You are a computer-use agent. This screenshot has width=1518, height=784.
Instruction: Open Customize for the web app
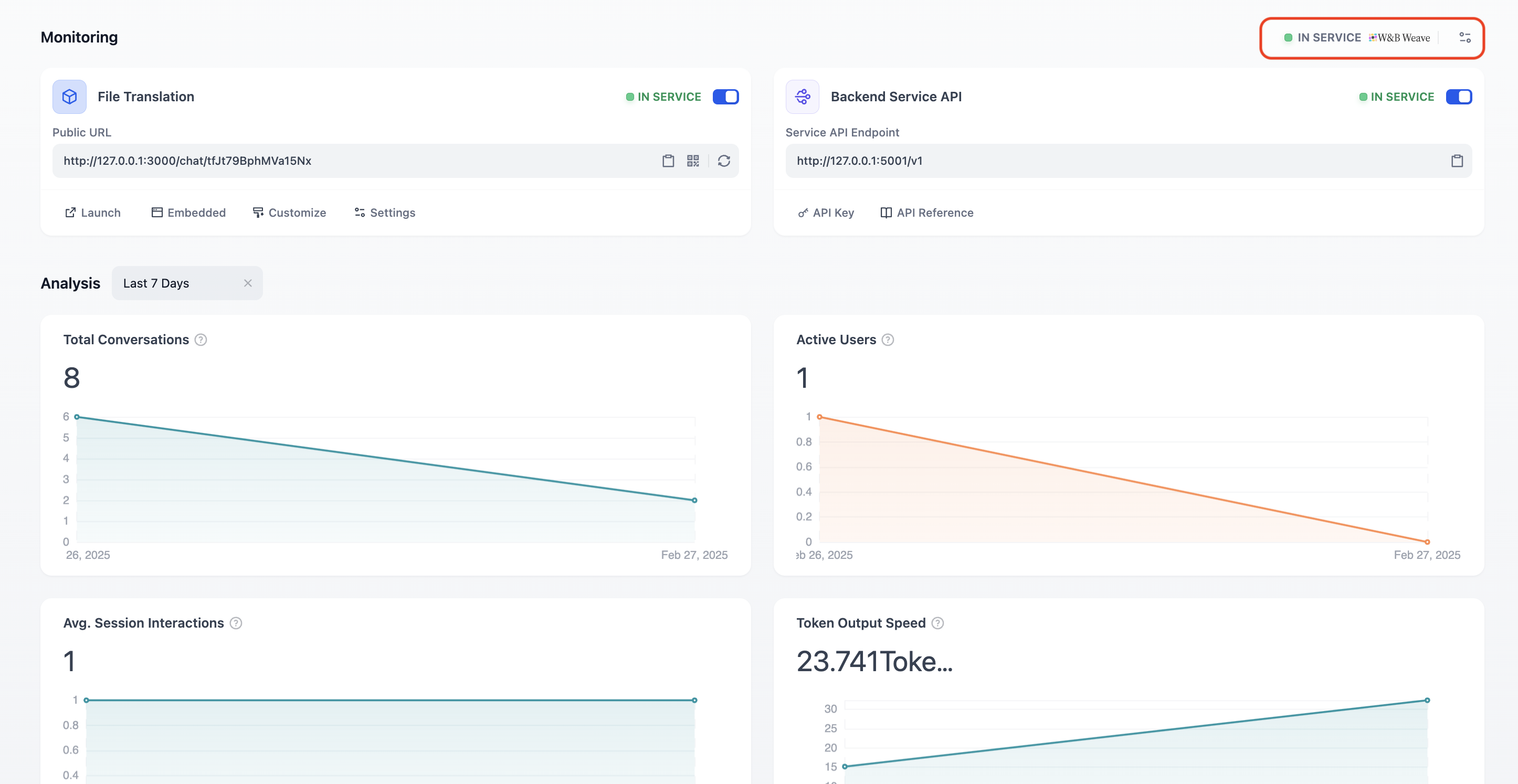[289, 213]
